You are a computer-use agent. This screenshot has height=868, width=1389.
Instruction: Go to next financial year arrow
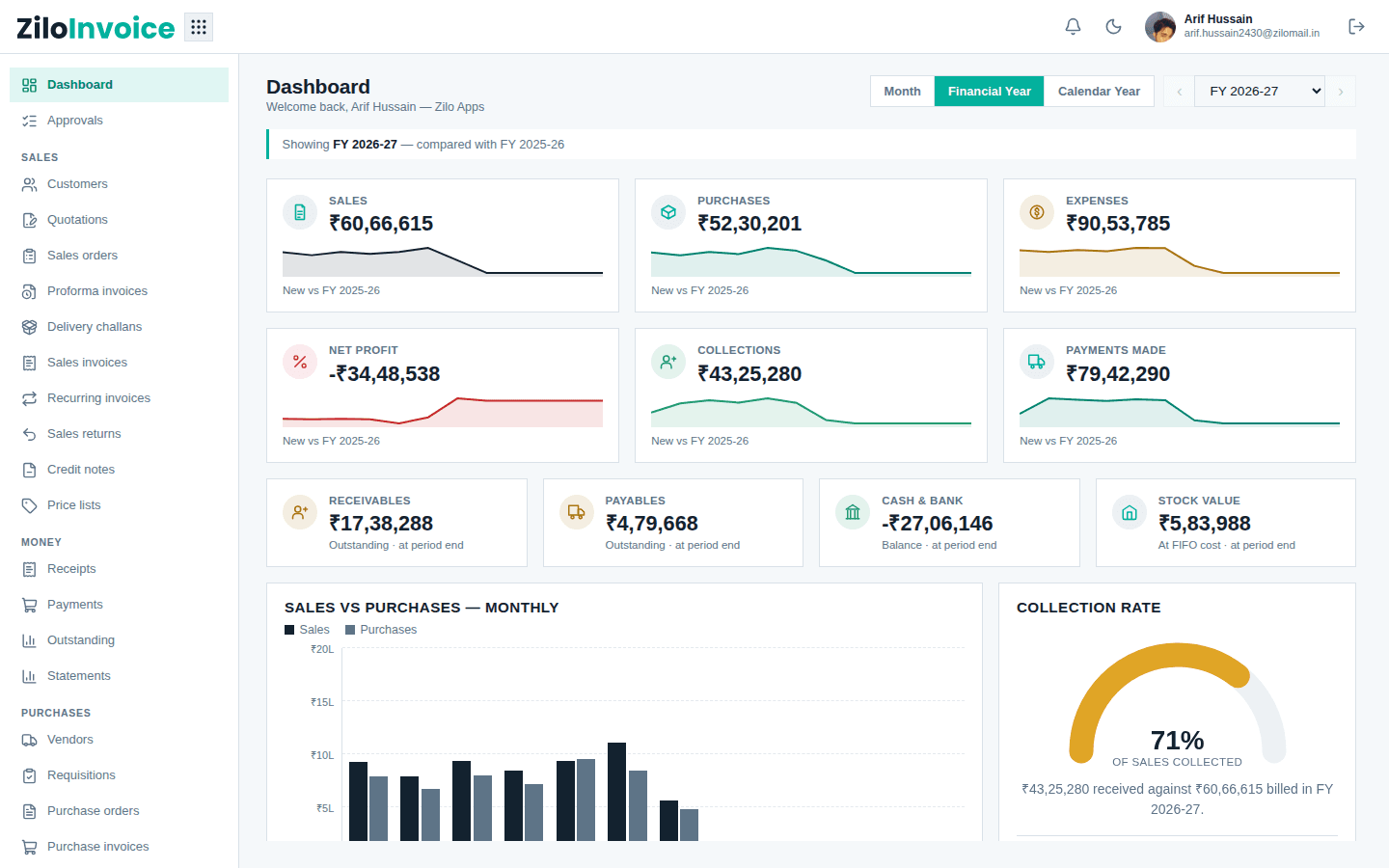point(1341,91)
